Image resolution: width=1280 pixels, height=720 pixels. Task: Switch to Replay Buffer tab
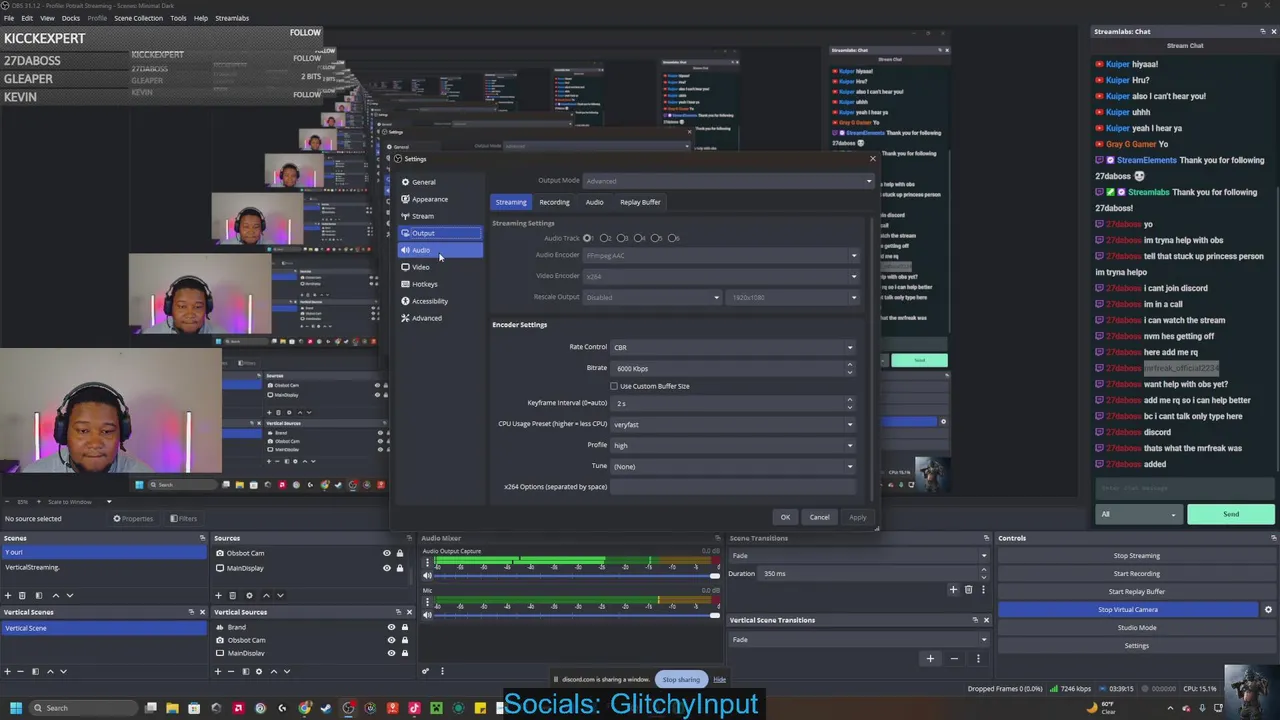point(640,202)
